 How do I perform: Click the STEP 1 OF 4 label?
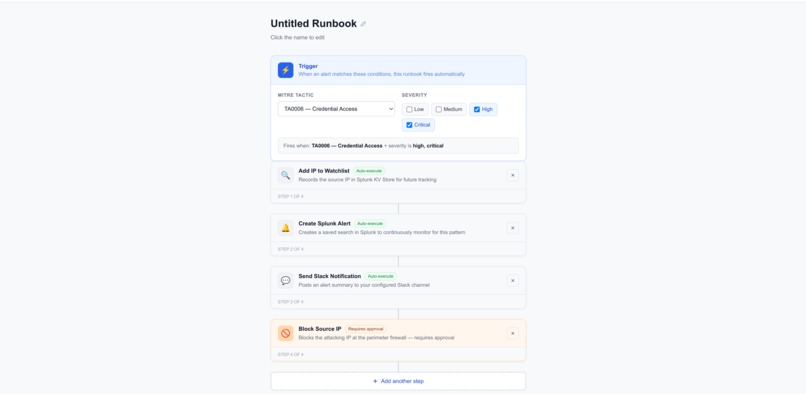click(290, 196)
